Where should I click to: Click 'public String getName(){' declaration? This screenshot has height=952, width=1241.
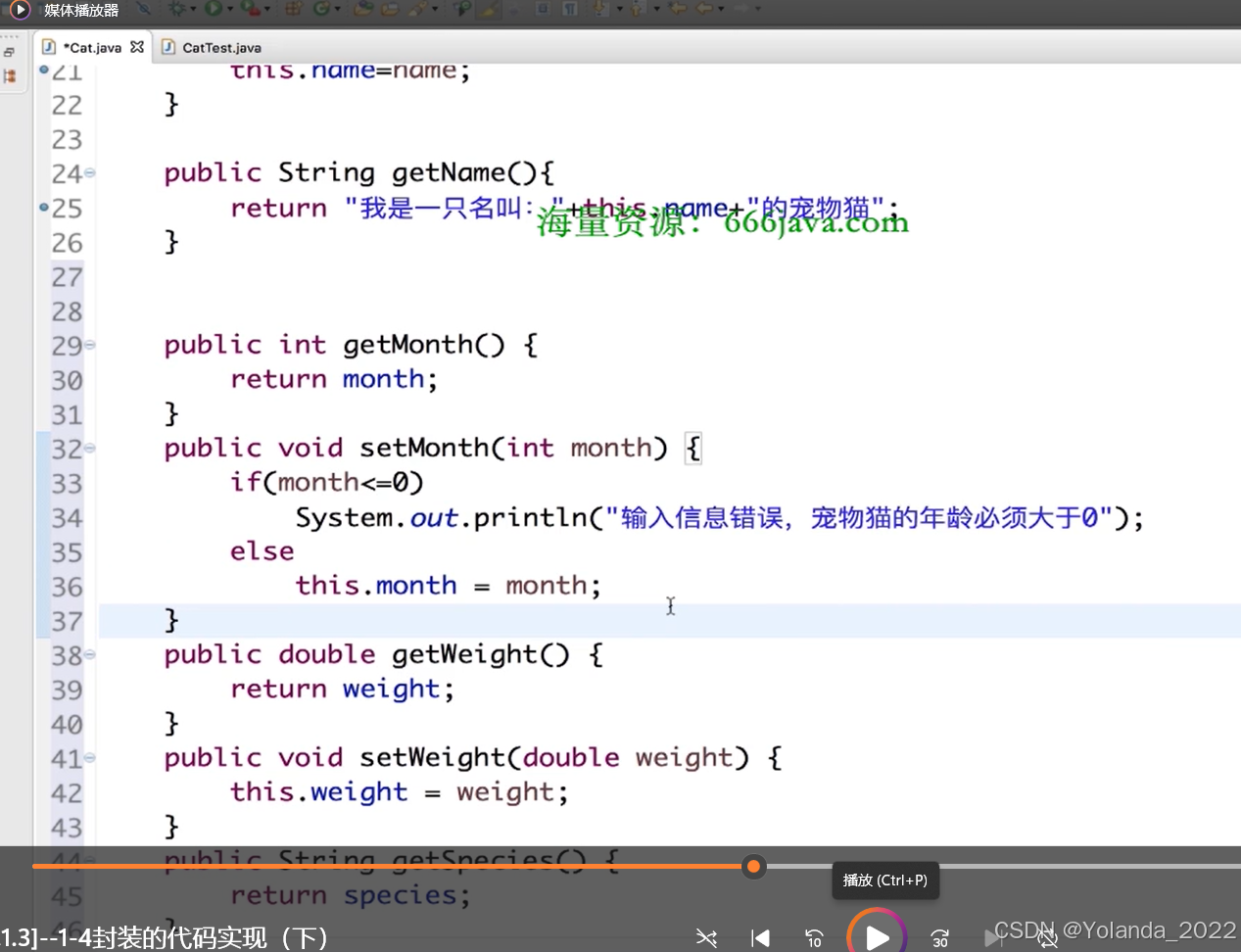tap(358, 173)
